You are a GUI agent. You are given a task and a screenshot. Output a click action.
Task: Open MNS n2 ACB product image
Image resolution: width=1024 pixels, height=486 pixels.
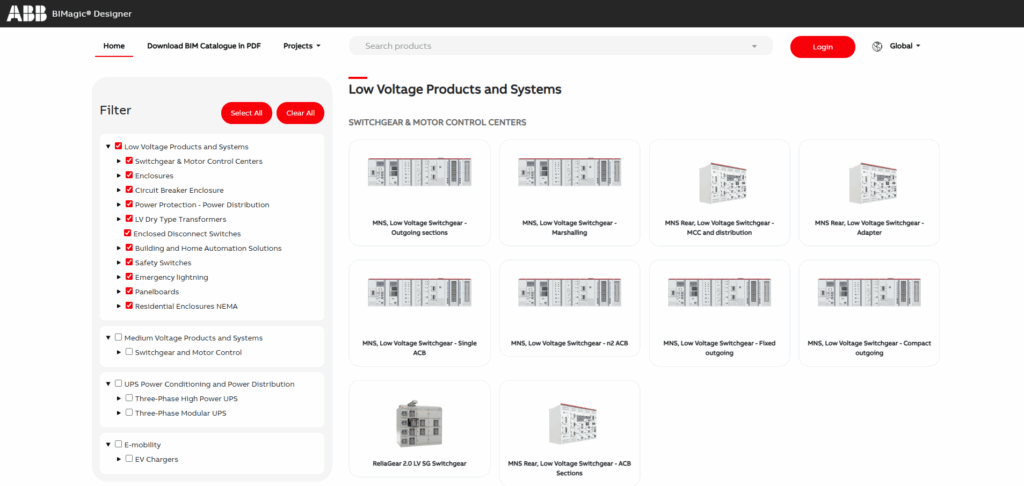pos(569,293)
